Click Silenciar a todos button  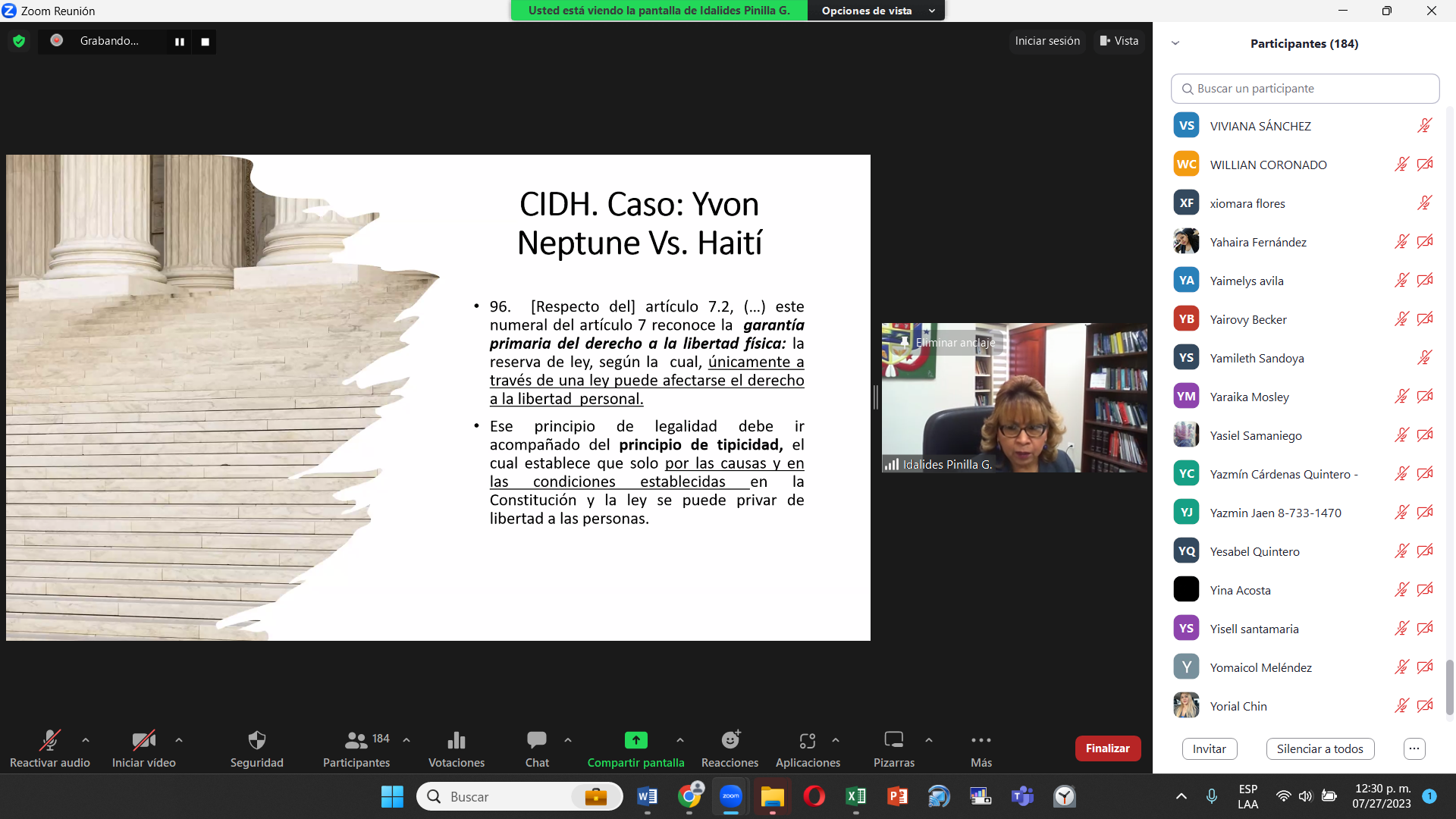(1320, 748)
